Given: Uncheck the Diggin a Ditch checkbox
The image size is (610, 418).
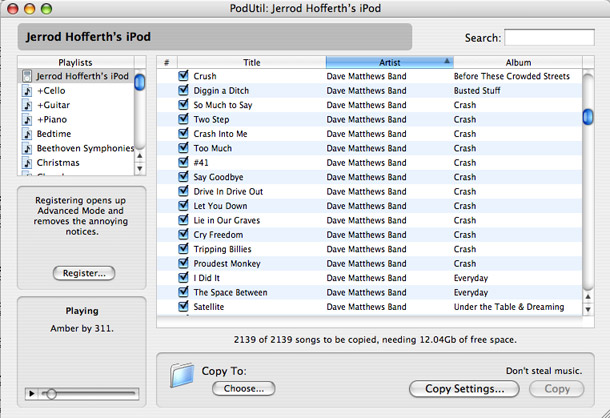Looking at the screenshot, I should [x=183, y=90].
